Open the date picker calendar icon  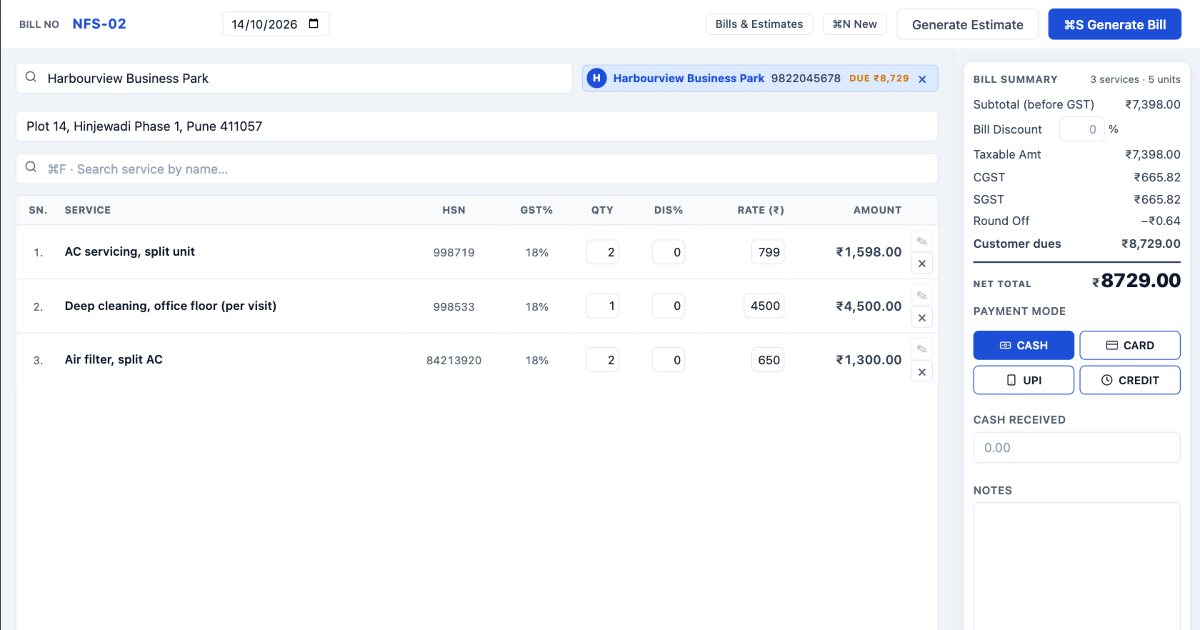click(x=314, y=24)
